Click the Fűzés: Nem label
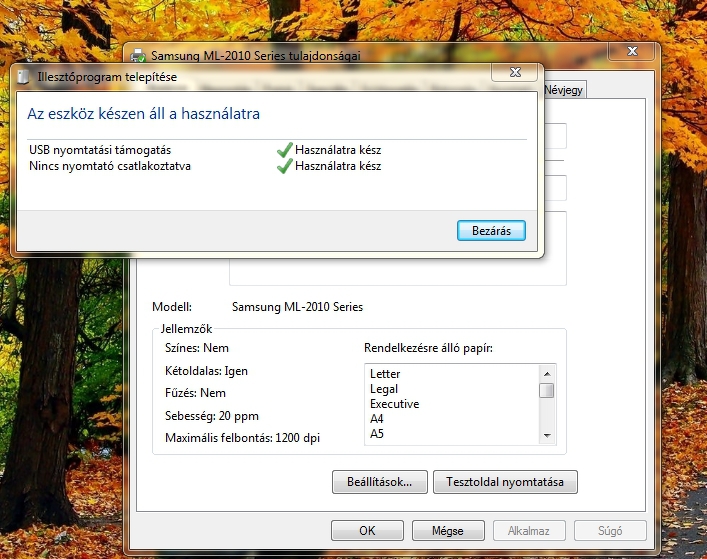 click(195, 393)
